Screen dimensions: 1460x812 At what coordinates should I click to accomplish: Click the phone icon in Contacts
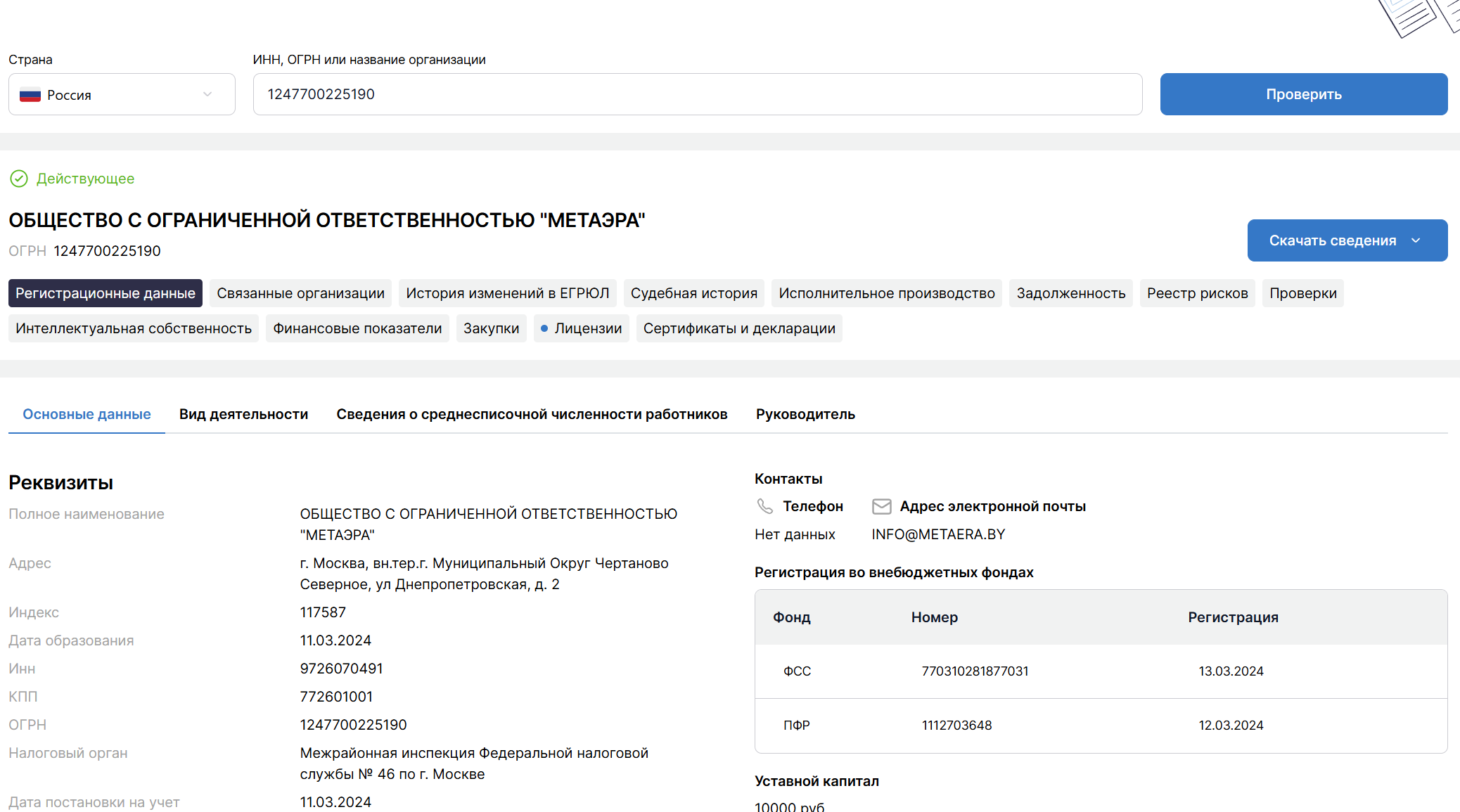[x=764, y=506]
